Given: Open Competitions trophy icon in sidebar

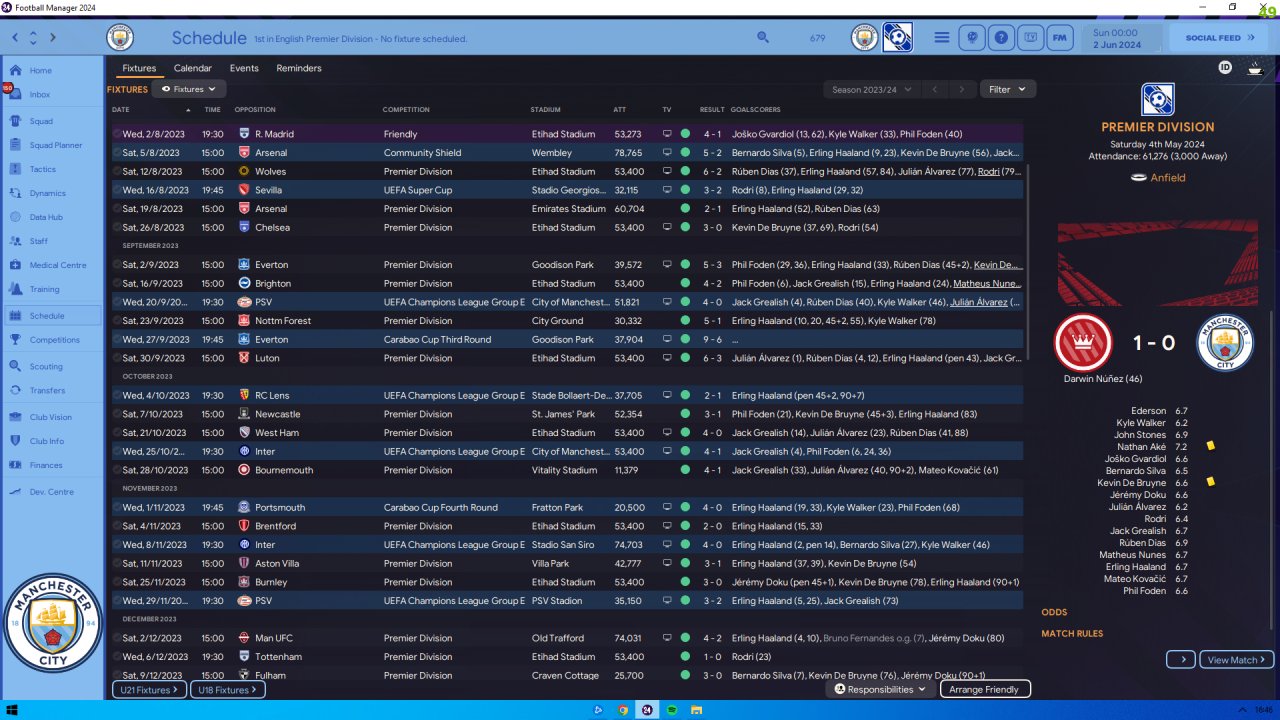Looking at the screenshot, I should click(x=16, y=340).
